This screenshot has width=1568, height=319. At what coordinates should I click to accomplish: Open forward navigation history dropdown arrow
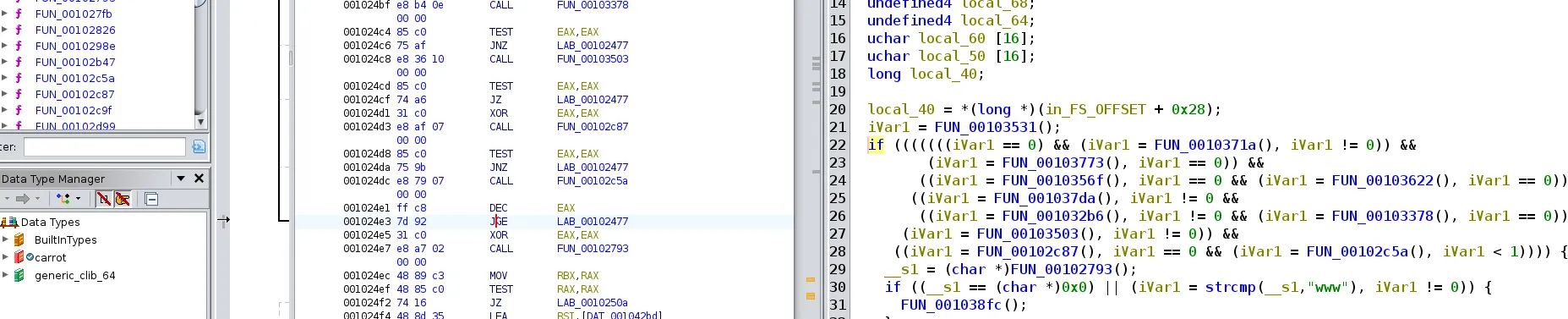point(37,199)
